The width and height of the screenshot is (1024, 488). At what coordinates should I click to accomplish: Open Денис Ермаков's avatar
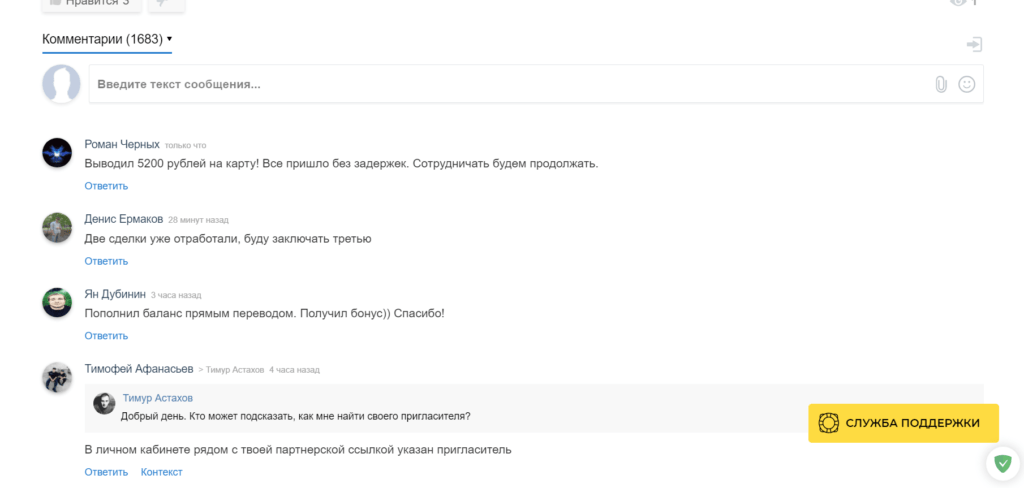click(57, 228)
